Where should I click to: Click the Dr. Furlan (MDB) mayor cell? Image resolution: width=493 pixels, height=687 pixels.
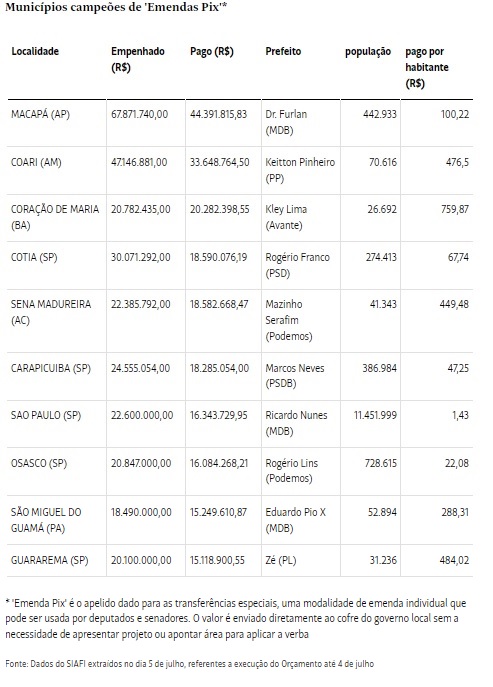(286, 122)
